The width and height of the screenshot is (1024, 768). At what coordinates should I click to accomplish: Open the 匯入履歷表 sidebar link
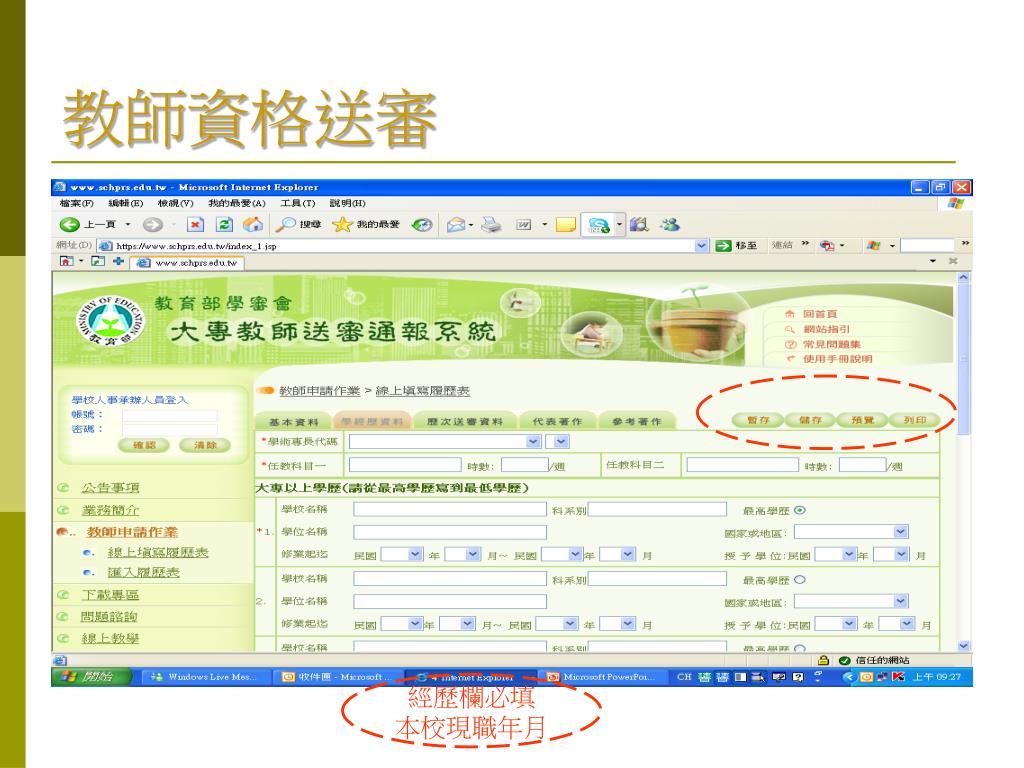(x=144, y=572)
